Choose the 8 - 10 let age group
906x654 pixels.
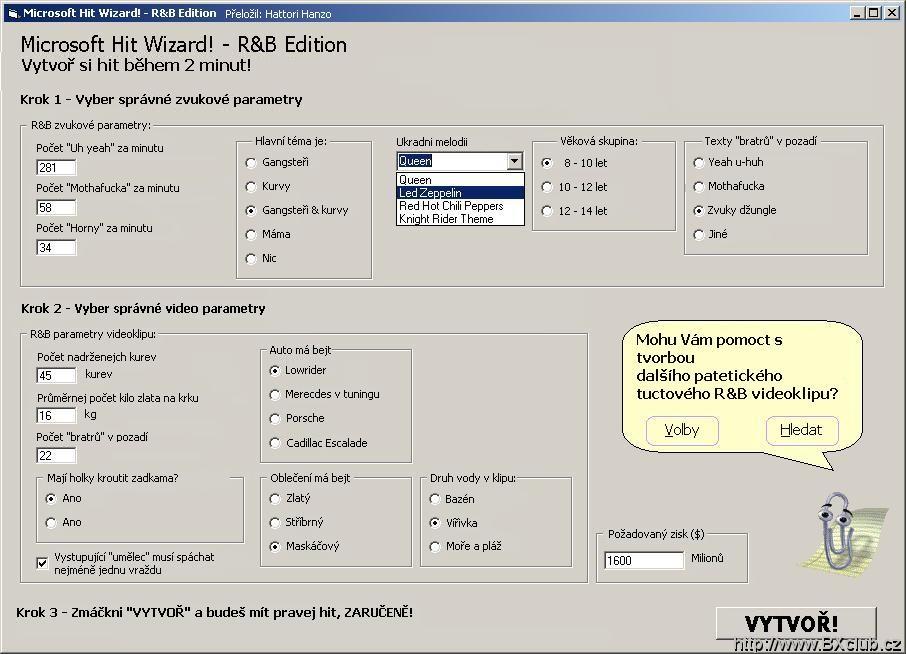tap(547, 163)
